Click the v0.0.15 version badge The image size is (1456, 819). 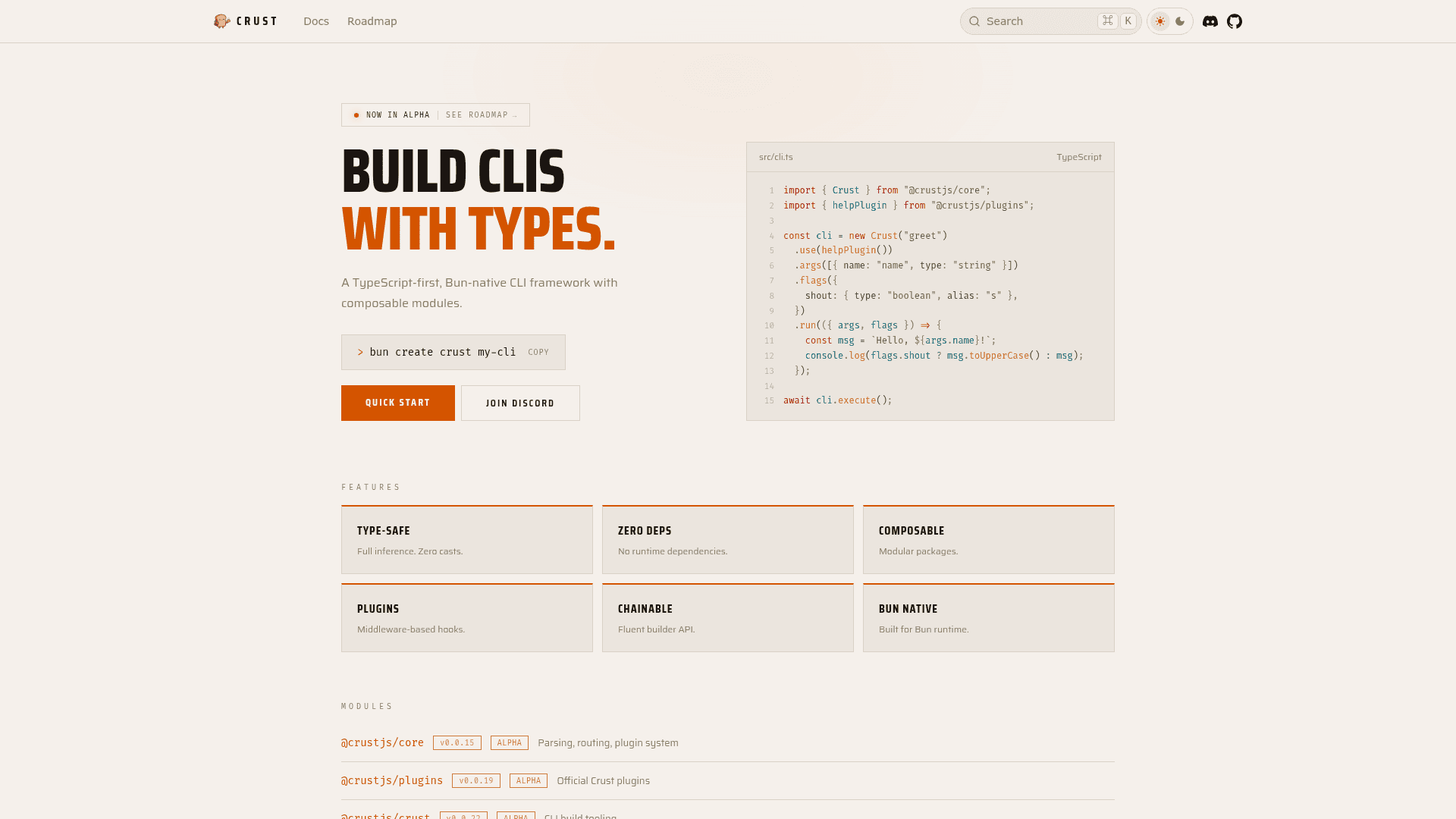click(x=457, y=743)
